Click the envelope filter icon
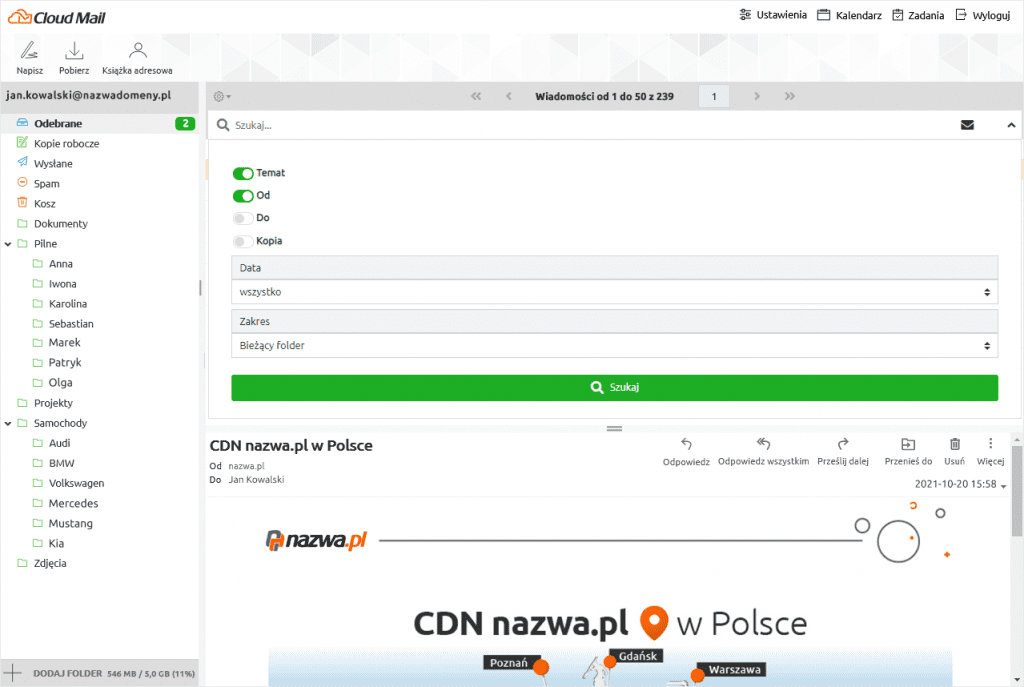The height and width of the screenshot is (687, 1024). 967,125
